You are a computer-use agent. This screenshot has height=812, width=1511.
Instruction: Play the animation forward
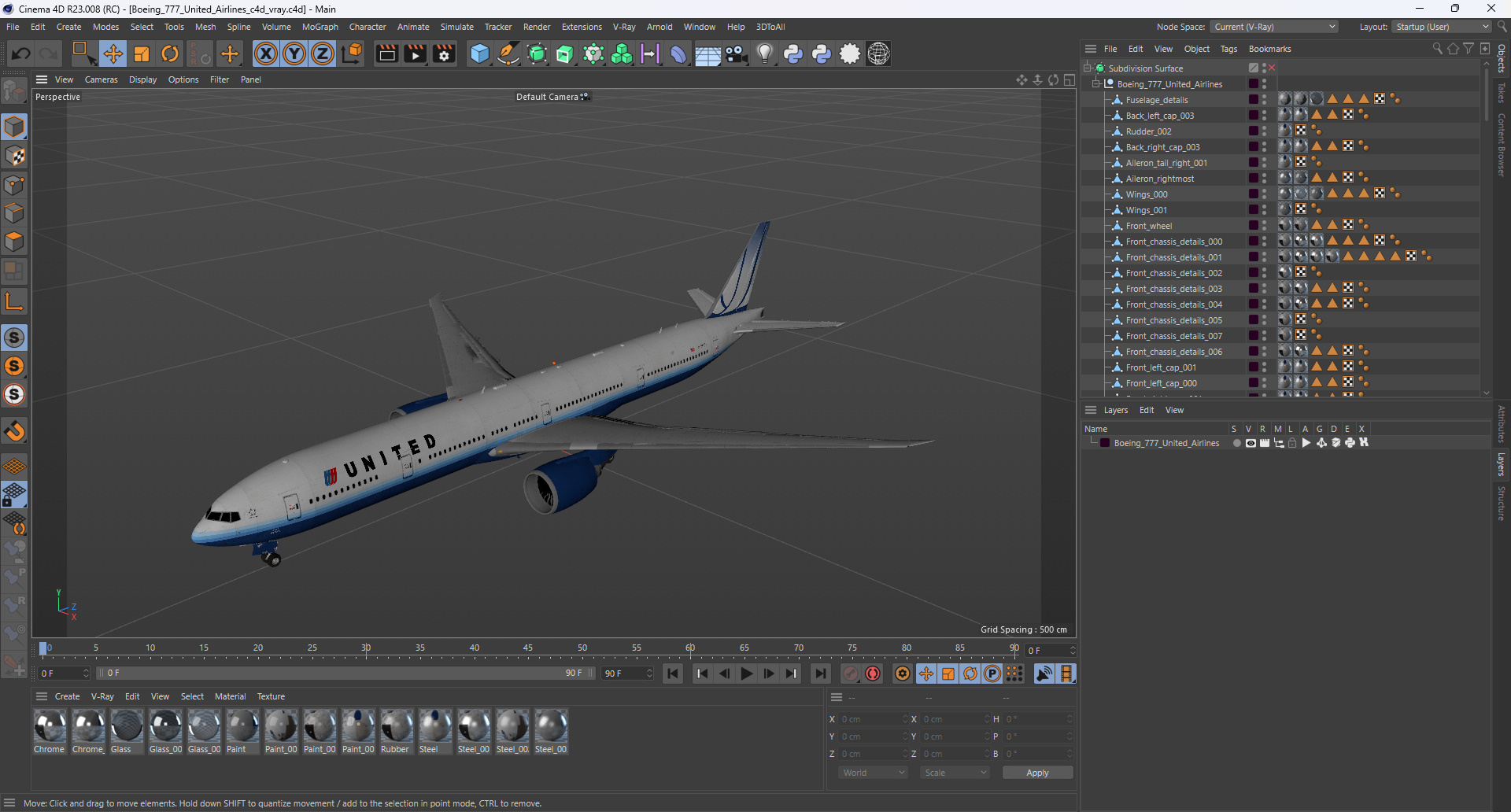tap(747, 674)
